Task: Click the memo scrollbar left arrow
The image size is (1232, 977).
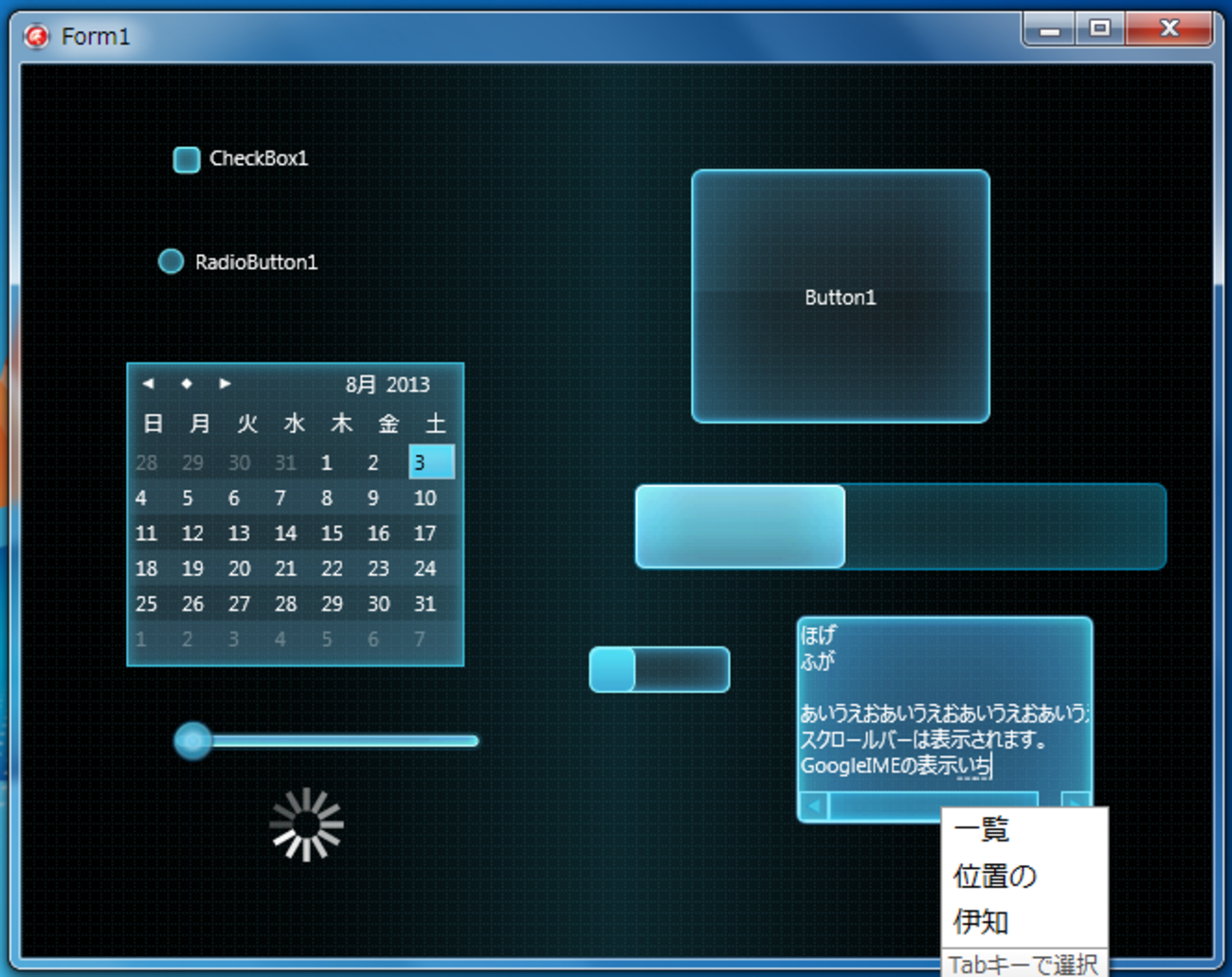Action: click(x=814, y=805)
